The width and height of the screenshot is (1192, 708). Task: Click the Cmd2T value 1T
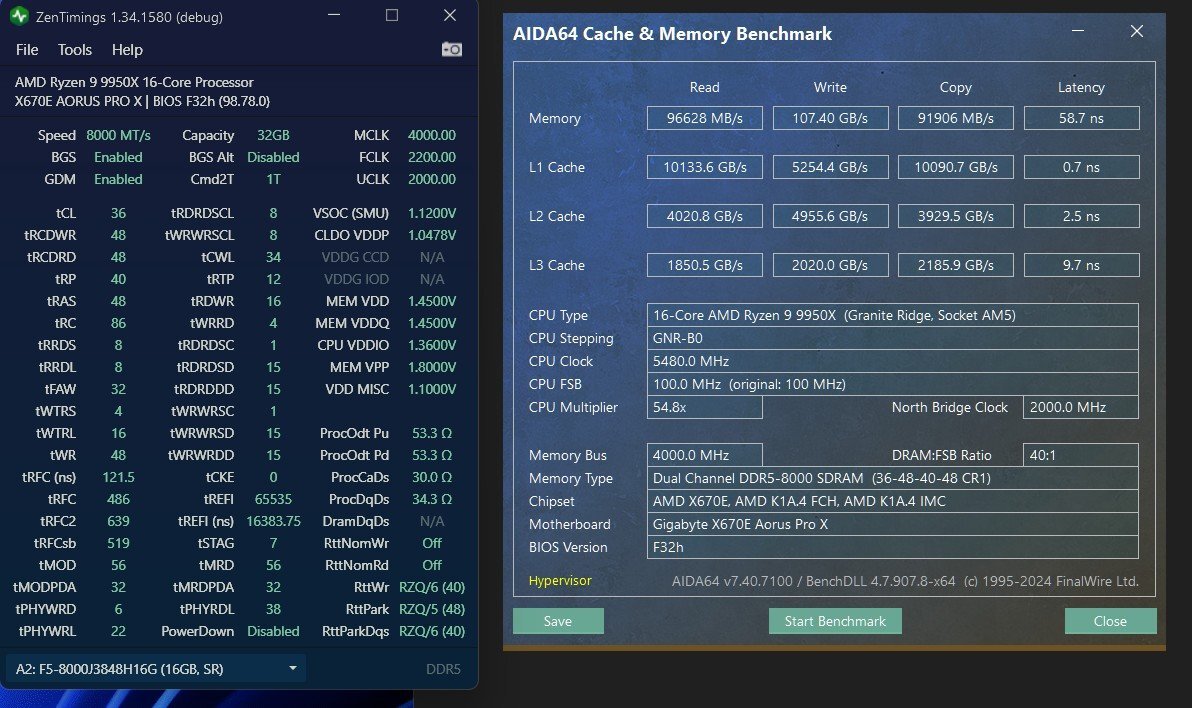tap(273, 179)
